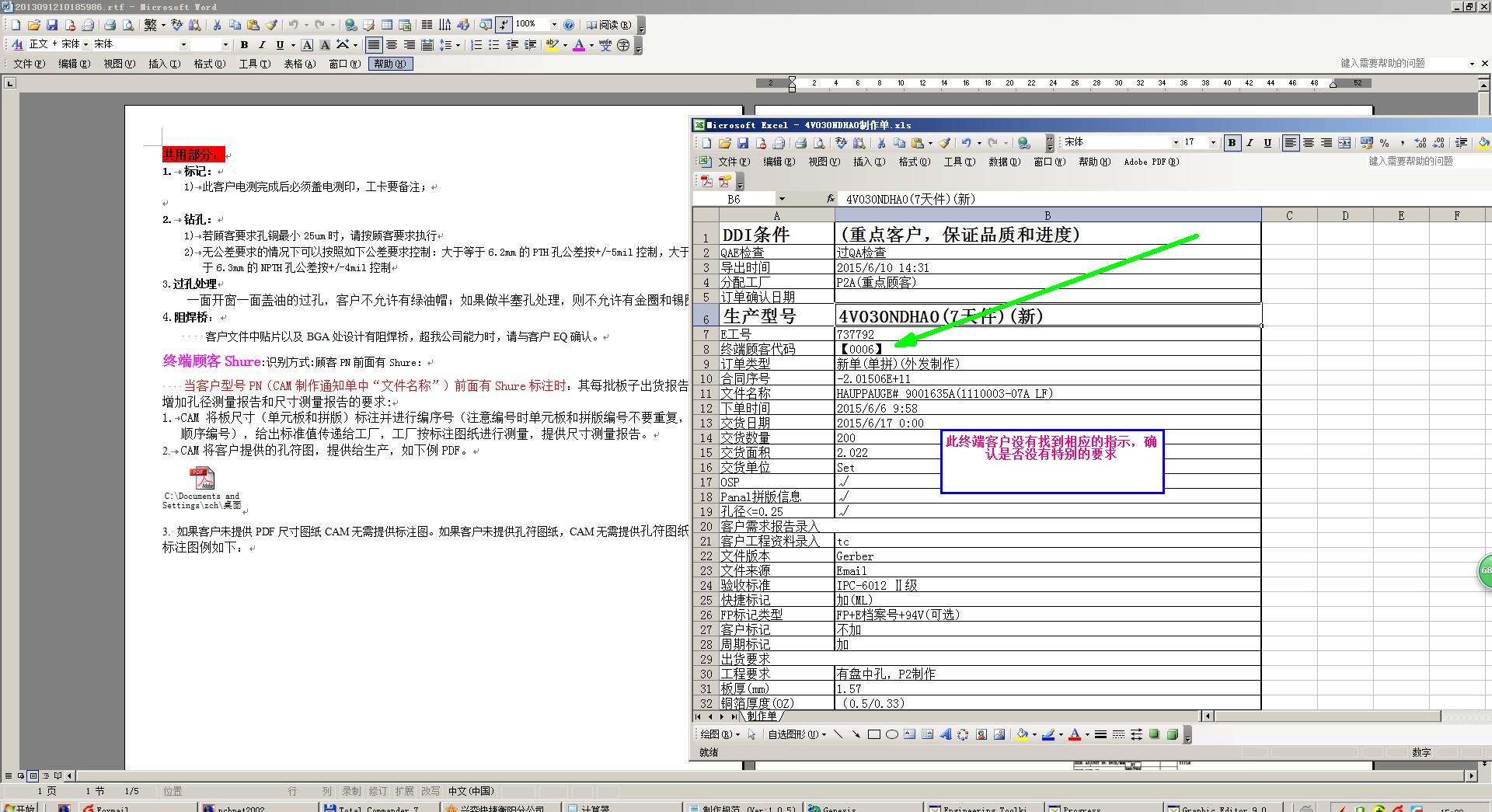Click Columns icon in Word toolbar
1492x812 pixels.
point(427,25)
